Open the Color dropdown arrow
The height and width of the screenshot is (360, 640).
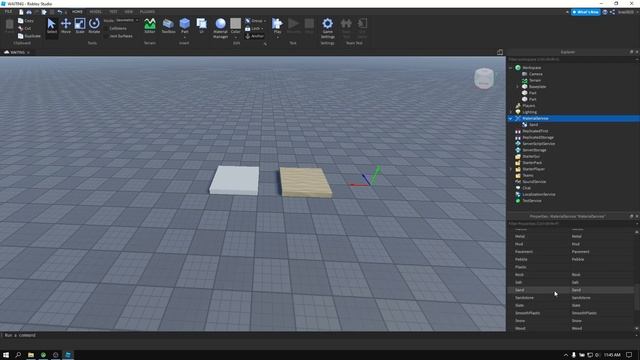click(236, 38)
